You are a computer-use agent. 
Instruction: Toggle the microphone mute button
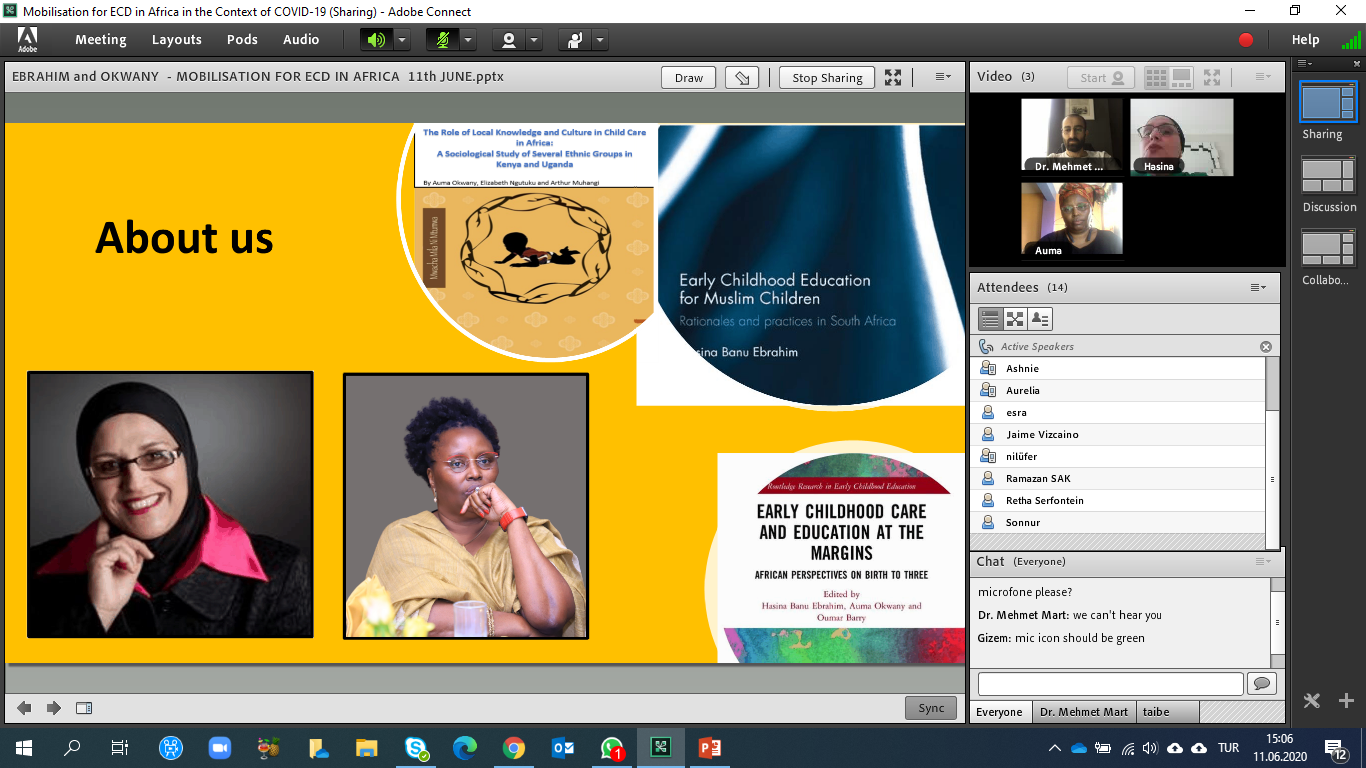[x=442, y=40]
